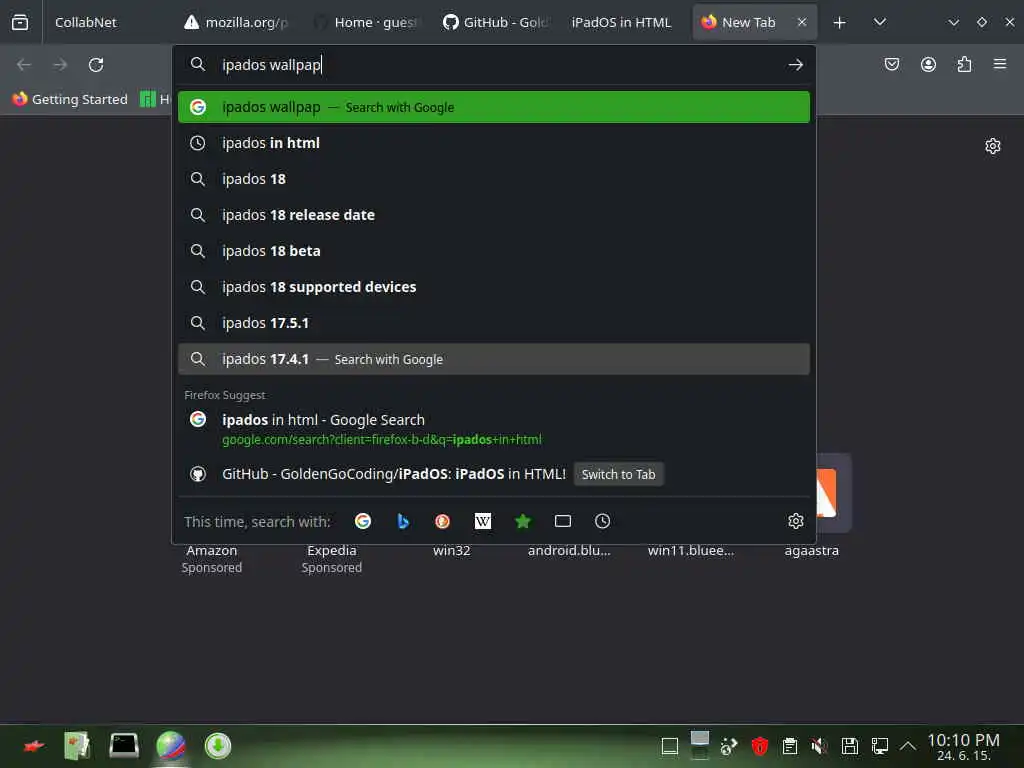Search only in Bookmarks star icon
The image size is (1024, 768).
coord(523,521)
